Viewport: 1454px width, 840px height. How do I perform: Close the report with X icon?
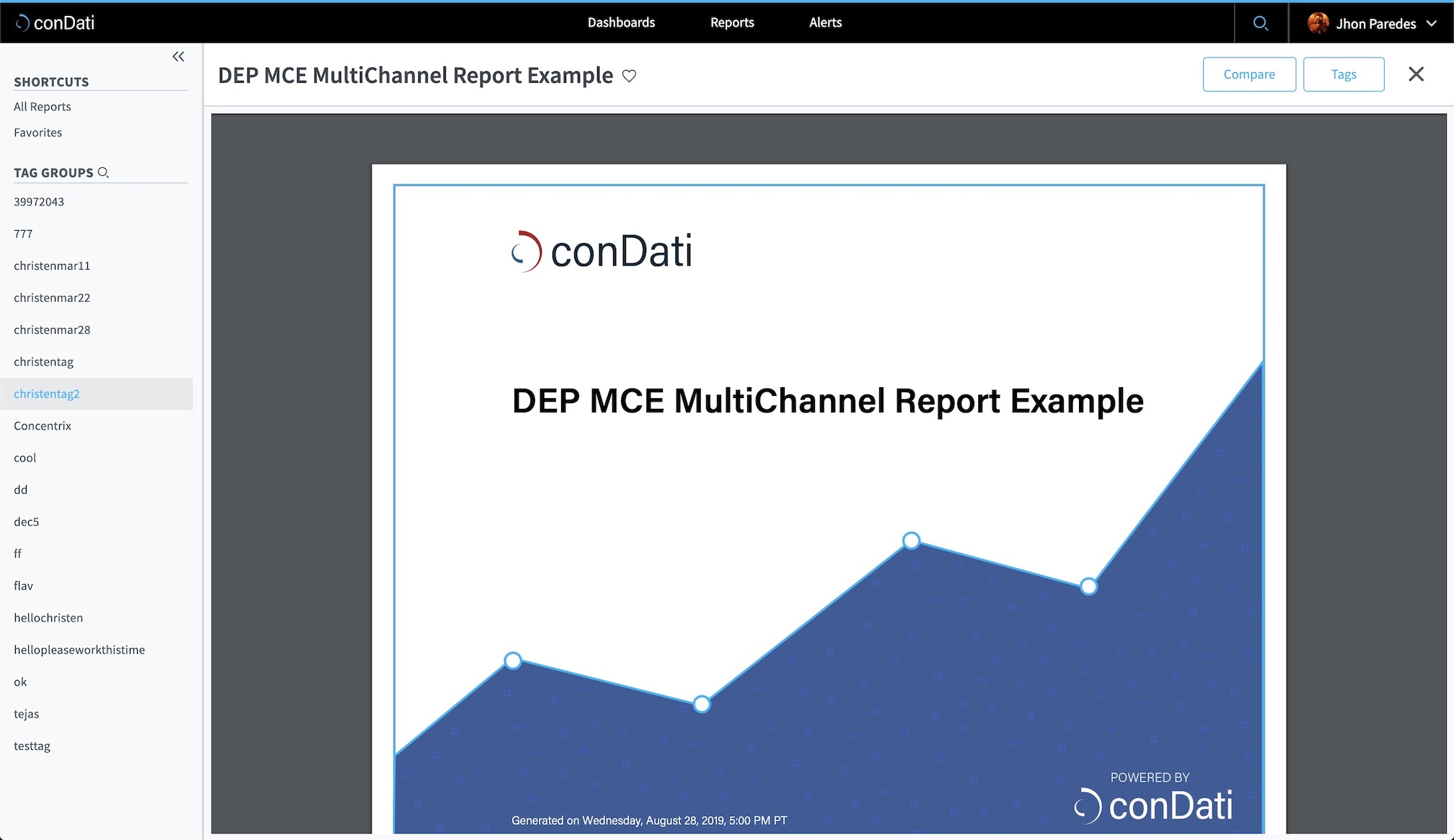(x=1416, y=74)
